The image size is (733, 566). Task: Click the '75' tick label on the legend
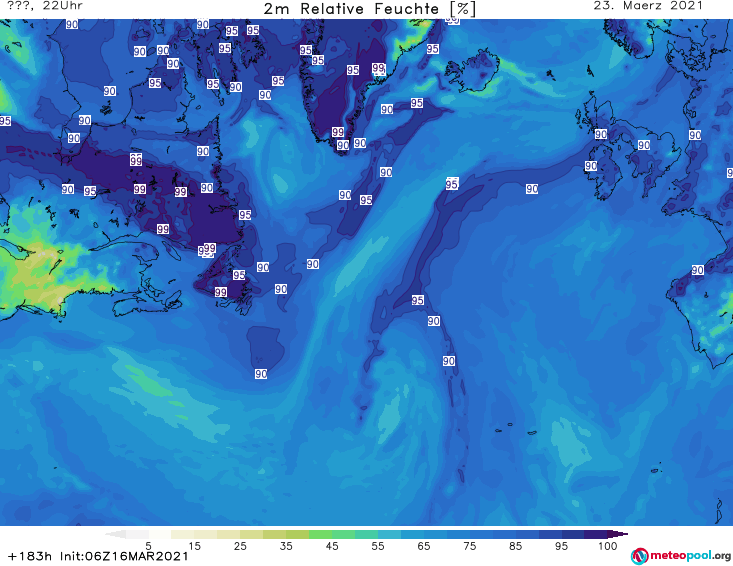[469, 546]
